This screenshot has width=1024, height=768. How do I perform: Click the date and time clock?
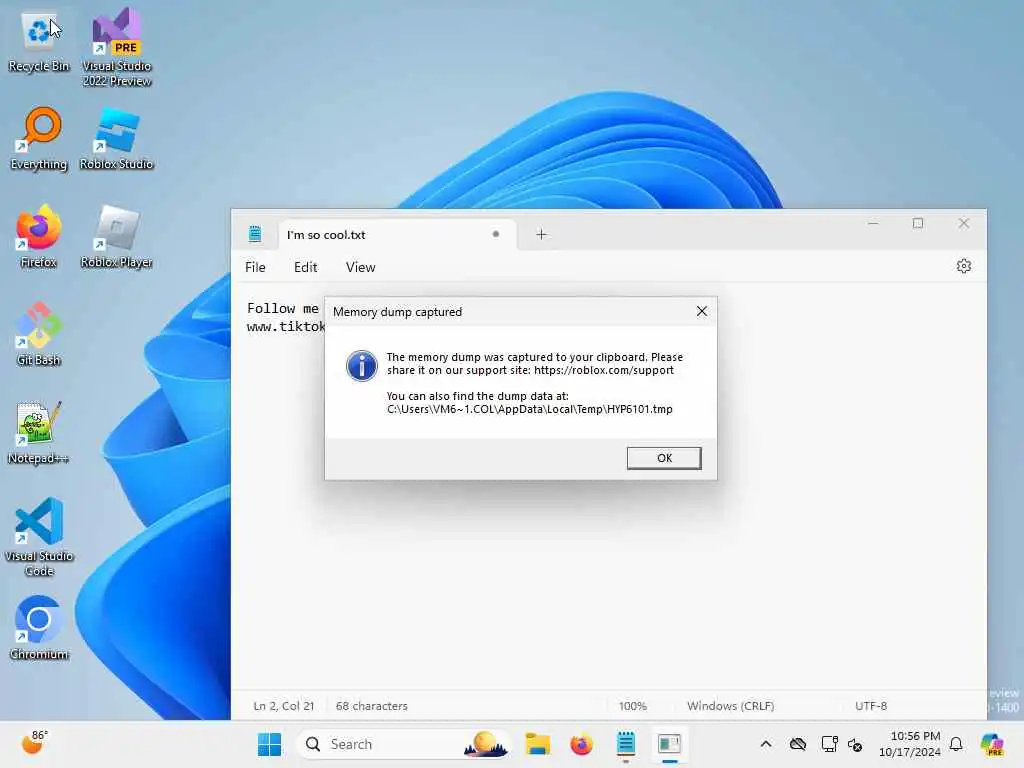pos(910,744)
